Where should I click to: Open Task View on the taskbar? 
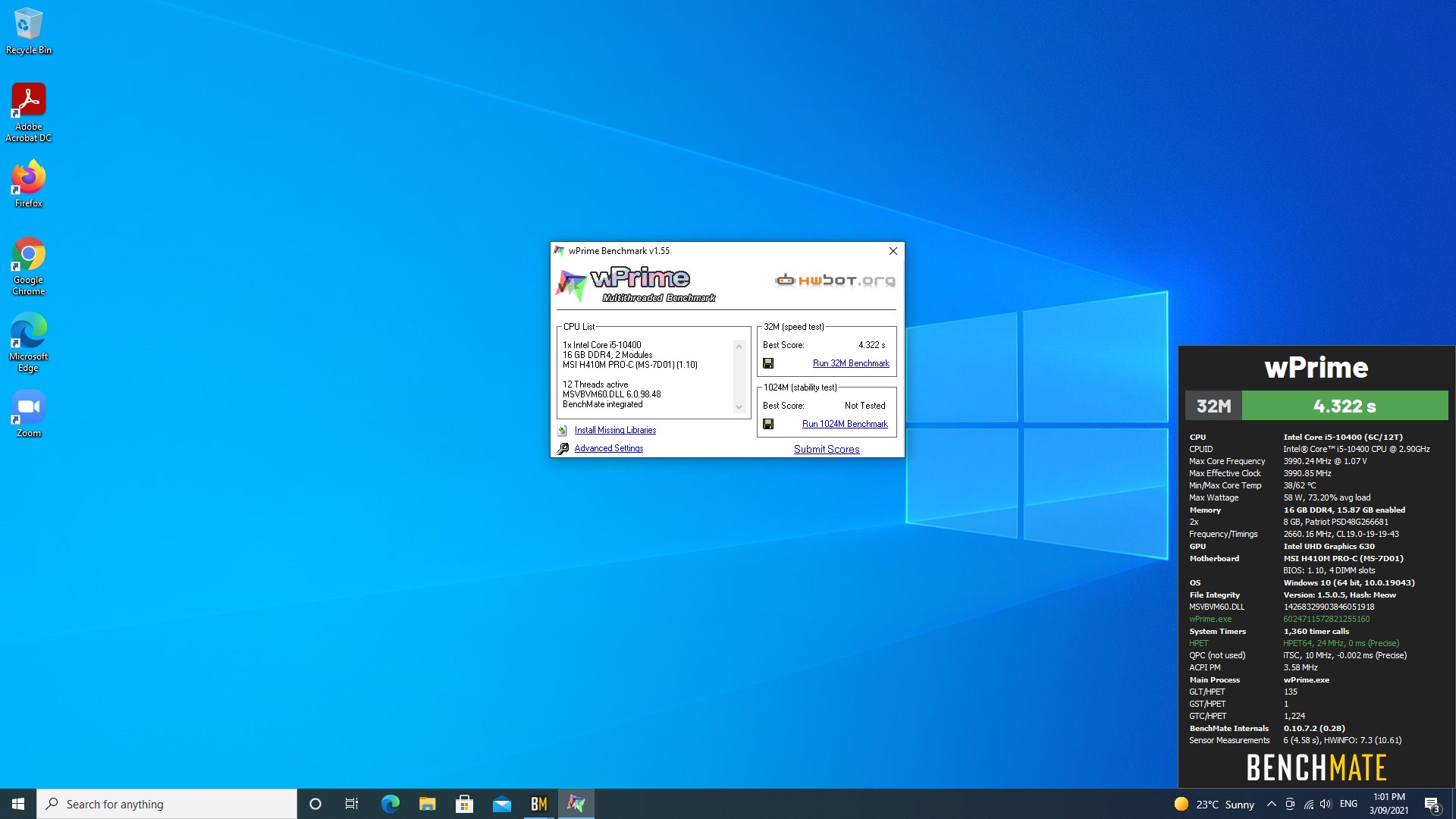pos(352,804)
